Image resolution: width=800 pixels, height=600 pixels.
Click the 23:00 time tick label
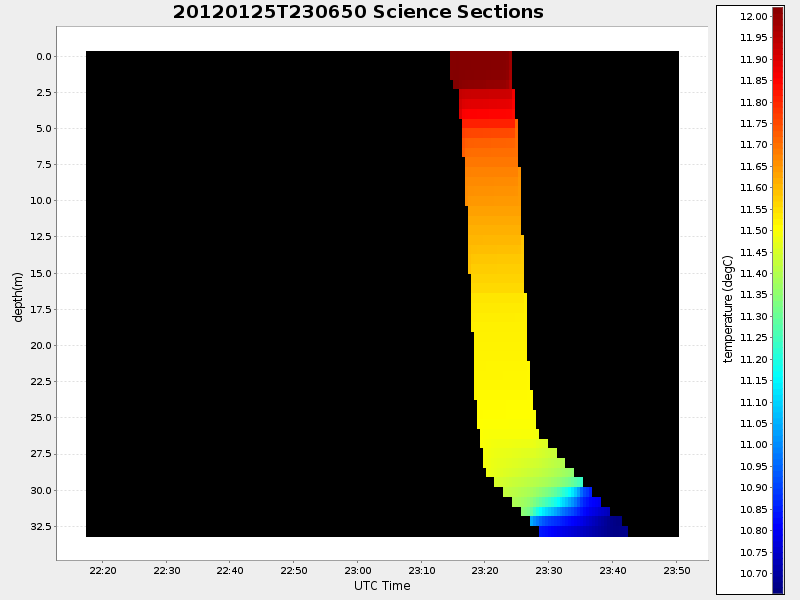click(358, 570)
